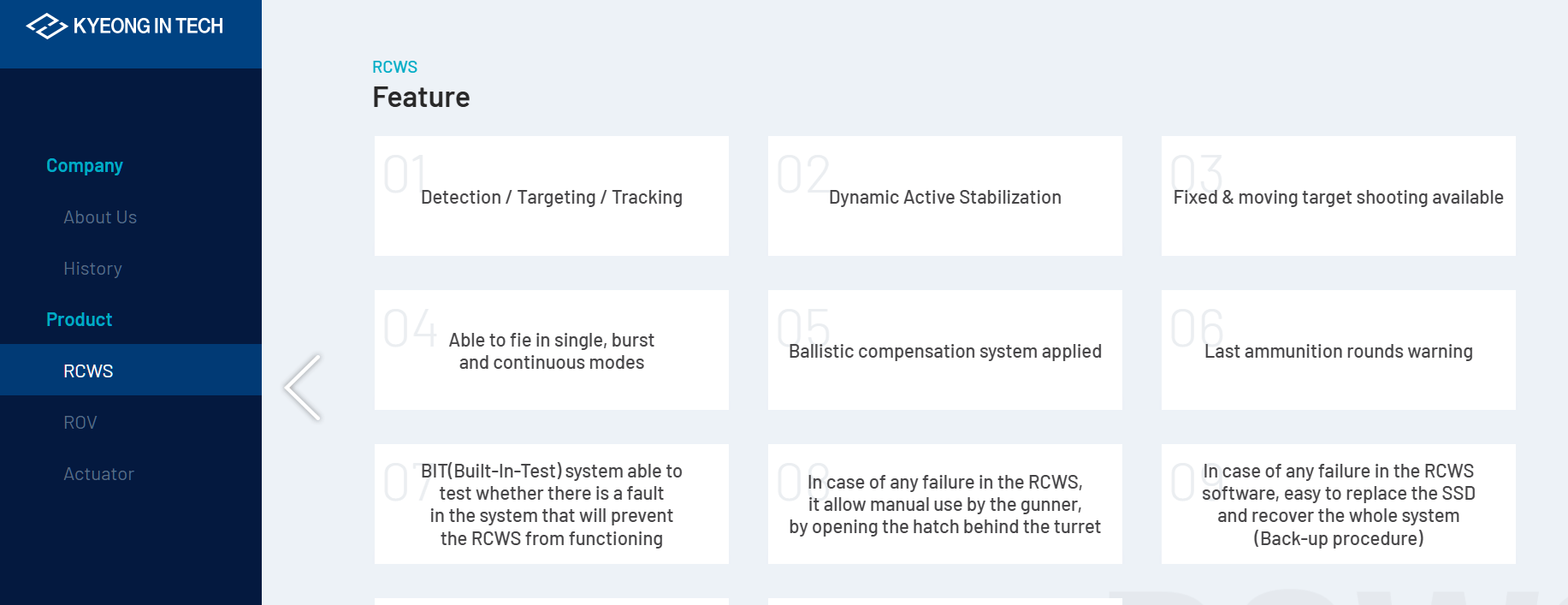Open the History page
The height and width of the screenshot is (605, 1568).
(92, 269)
